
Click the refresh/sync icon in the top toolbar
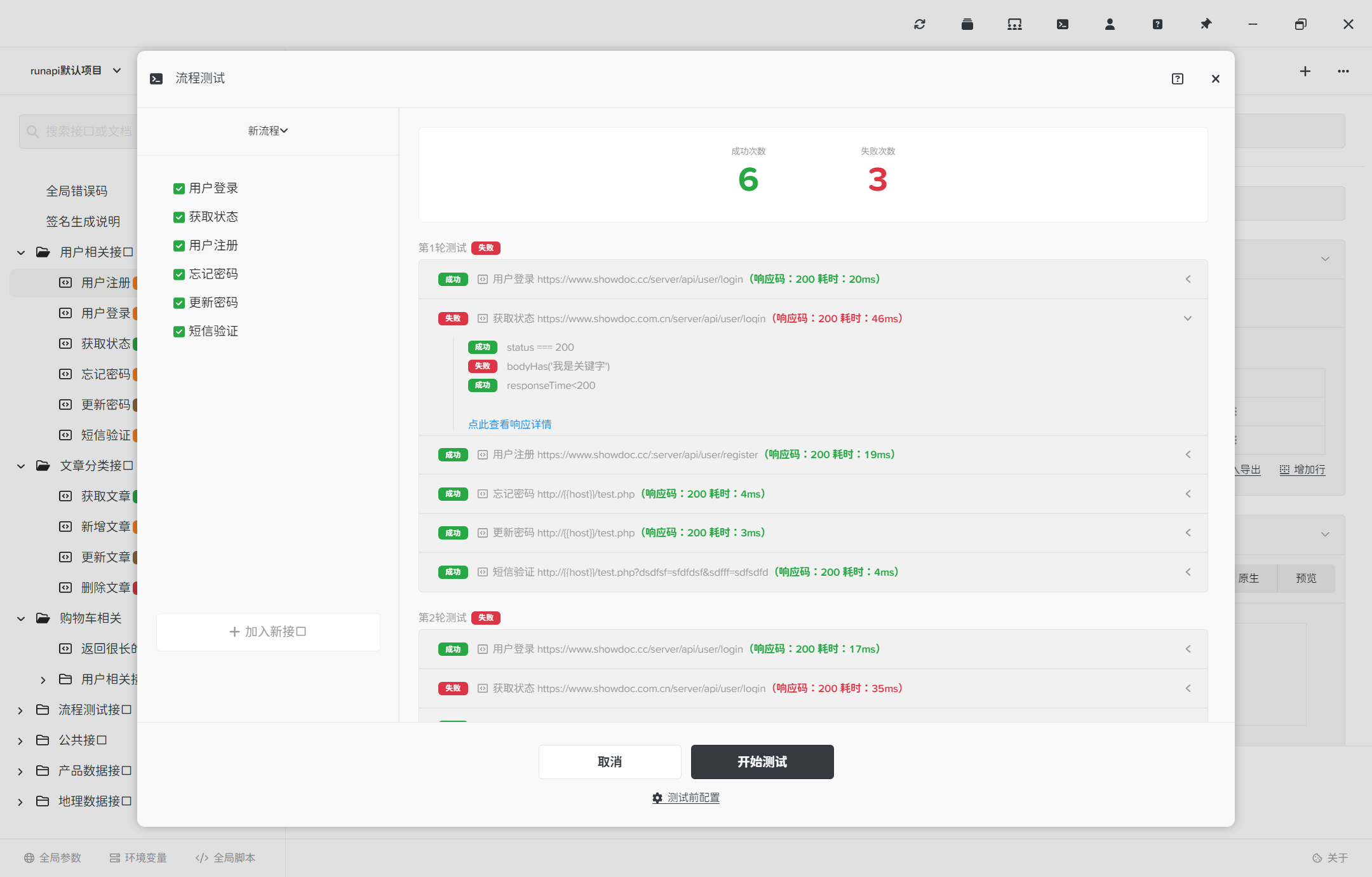[x=919, y=24]
